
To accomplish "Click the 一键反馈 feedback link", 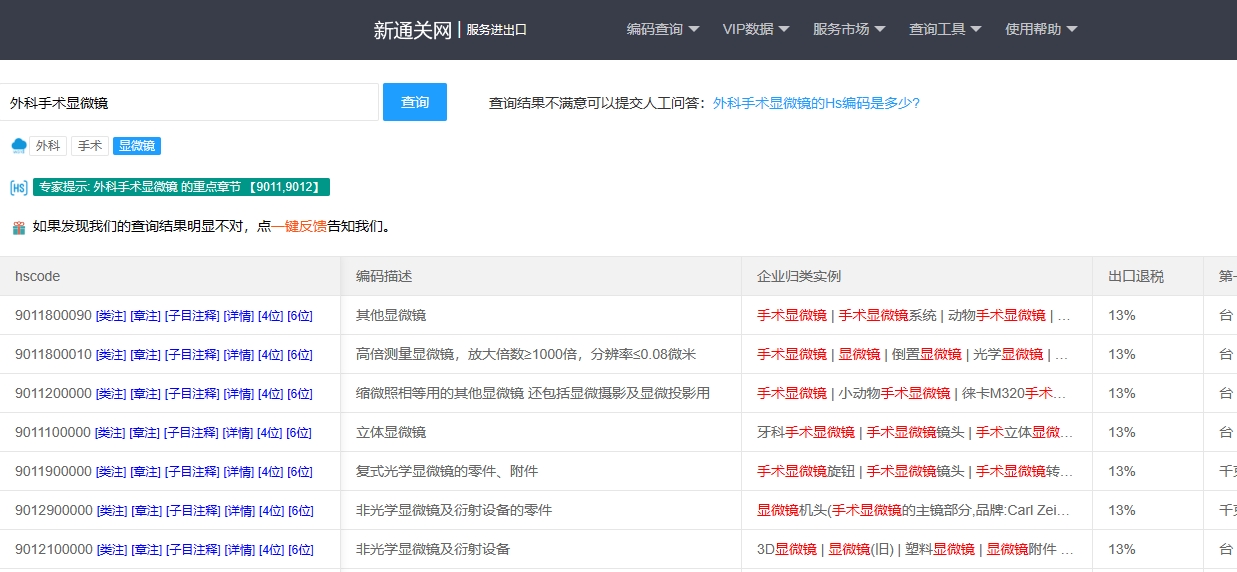I will click(299, 227).
